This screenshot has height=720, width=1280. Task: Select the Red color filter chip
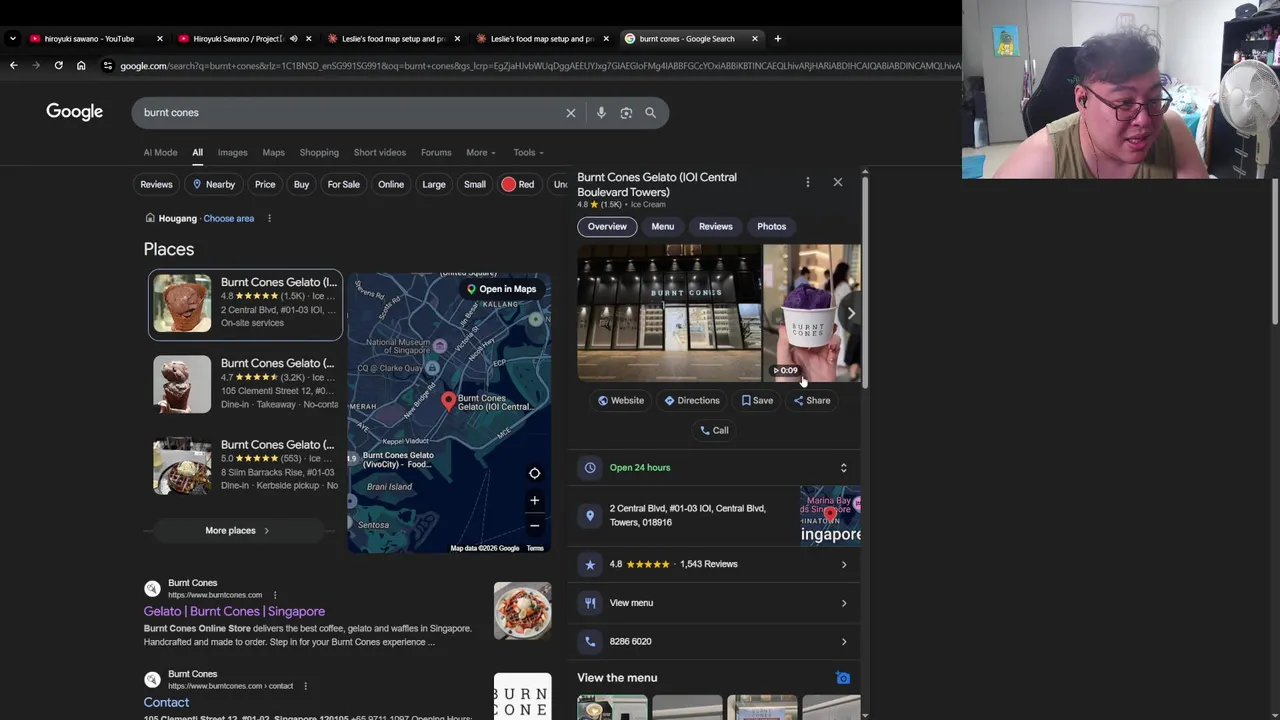pos(518,184)
